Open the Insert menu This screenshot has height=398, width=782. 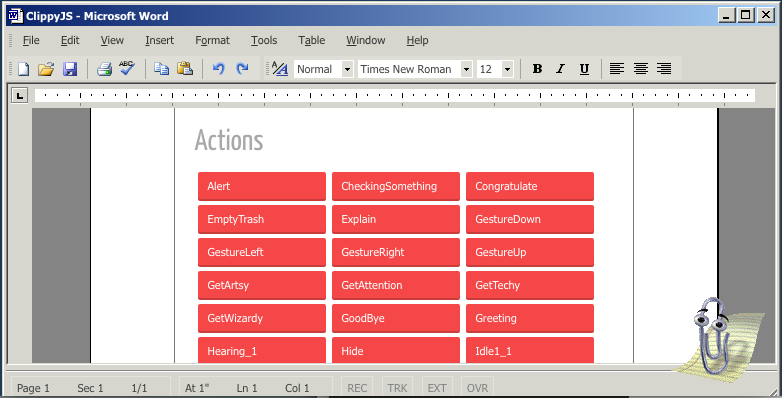160,40
